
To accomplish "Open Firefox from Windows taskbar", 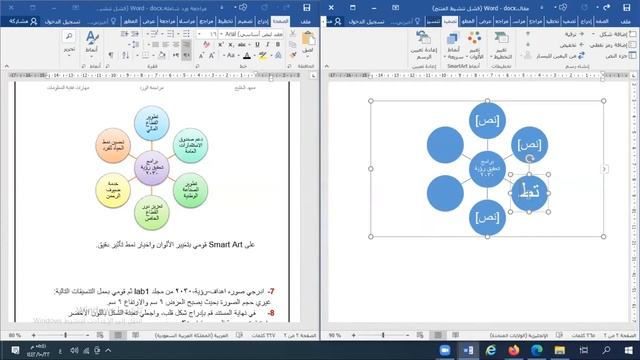I will (x=513, y=350).
